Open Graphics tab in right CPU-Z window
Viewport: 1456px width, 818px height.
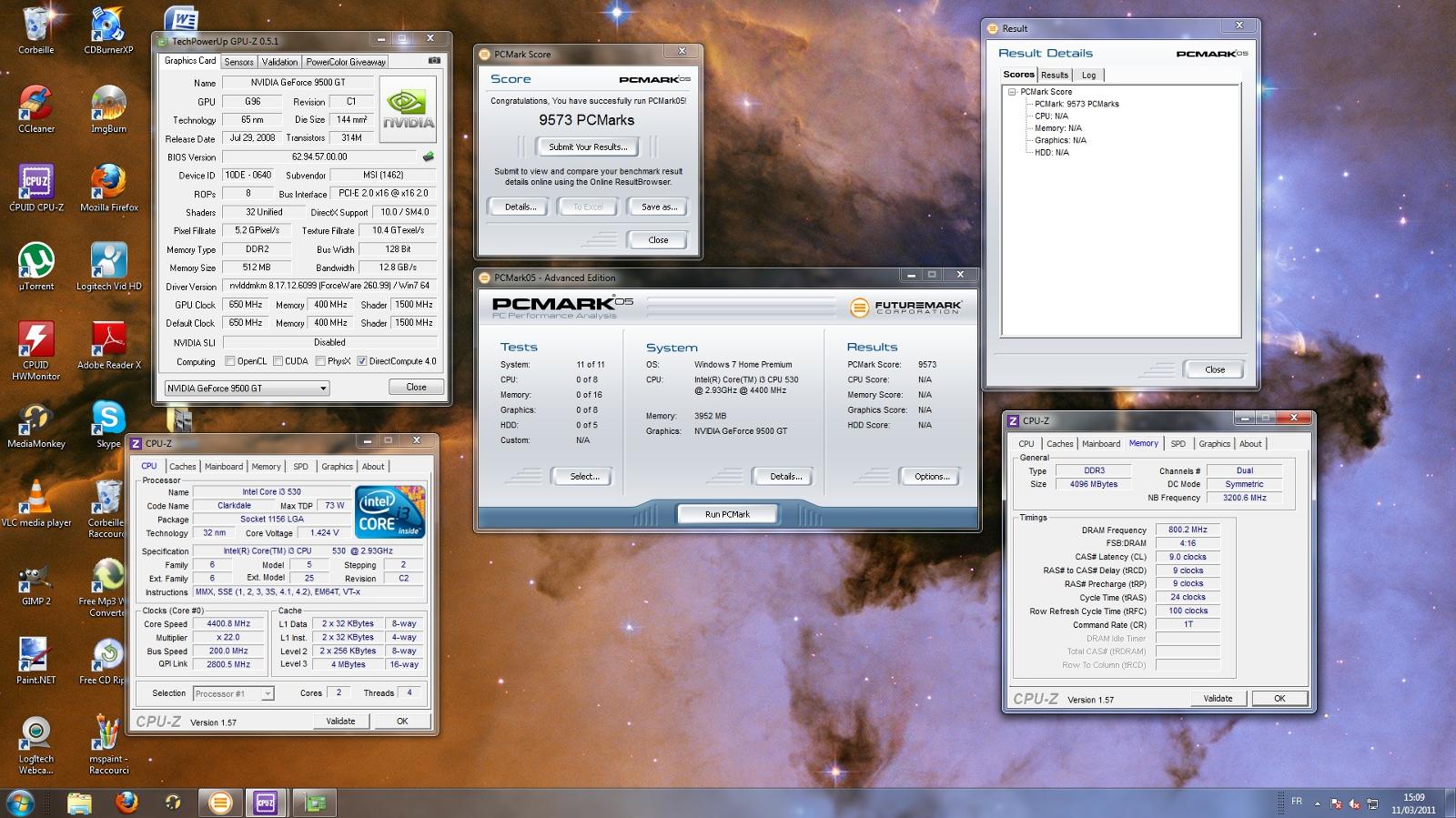1214,444
